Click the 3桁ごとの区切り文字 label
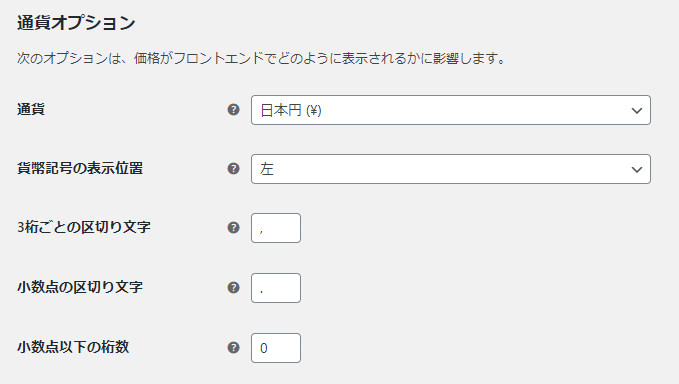Viewport: 679px width, 384px height. (84, 227)
